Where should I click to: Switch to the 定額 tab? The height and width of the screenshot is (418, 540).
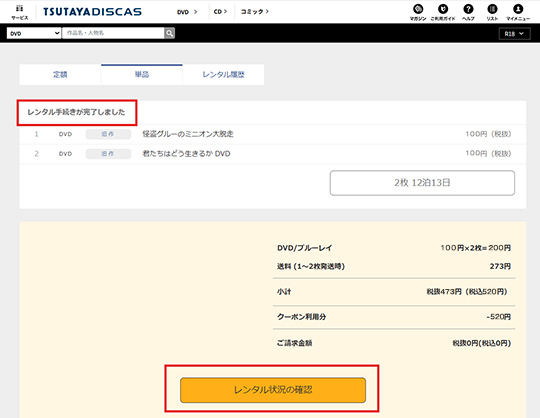(60, 74)
